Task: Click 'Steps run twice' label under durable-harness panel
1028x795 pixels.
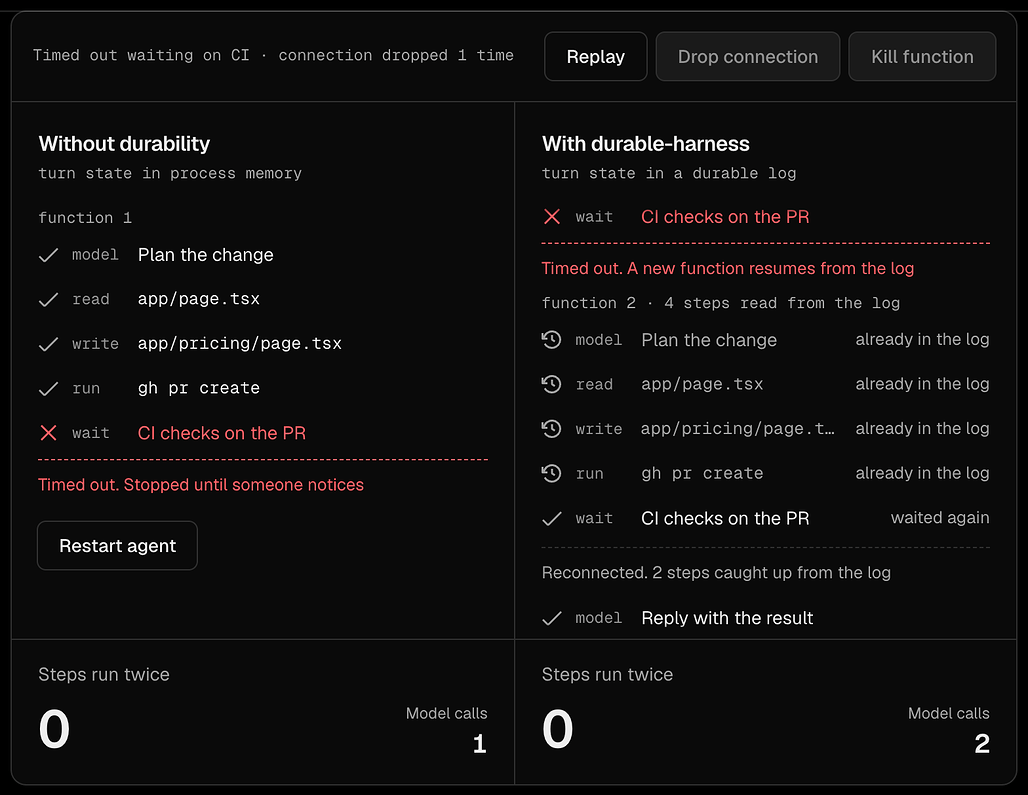Action: (607, 674)
